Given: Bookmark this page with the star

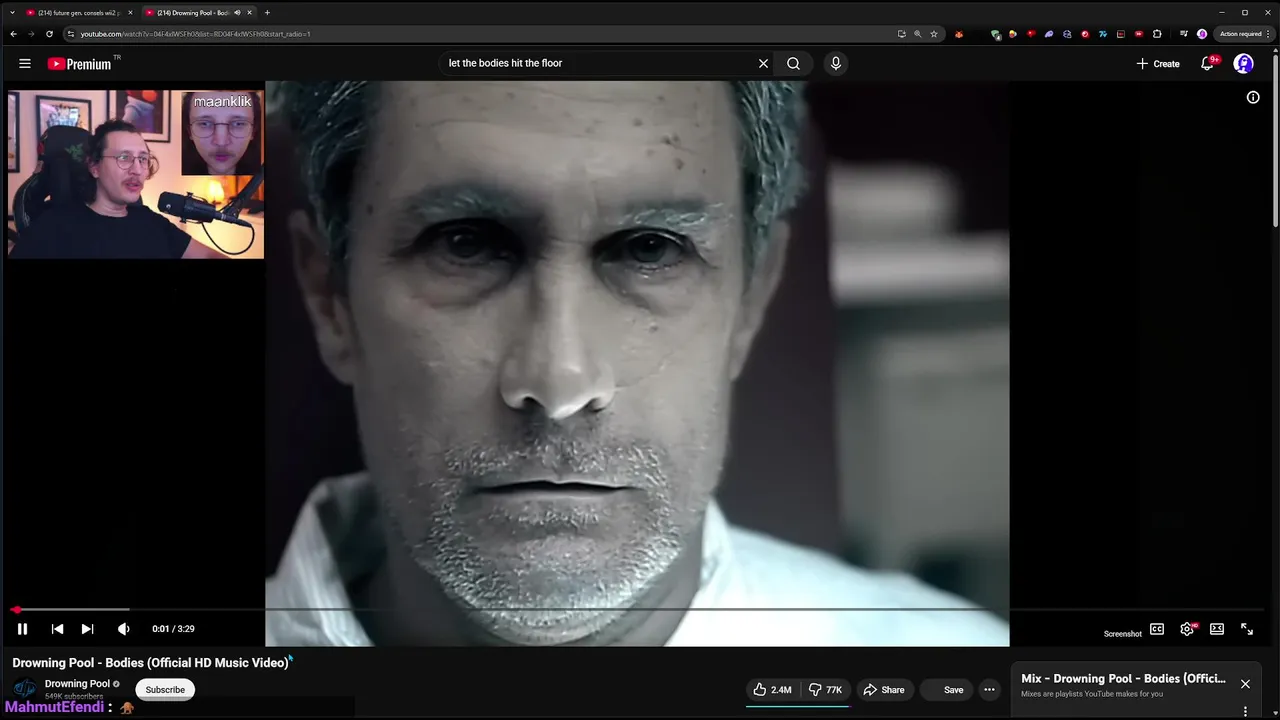Looking at the screenshot, I should [x=934, y=34].
